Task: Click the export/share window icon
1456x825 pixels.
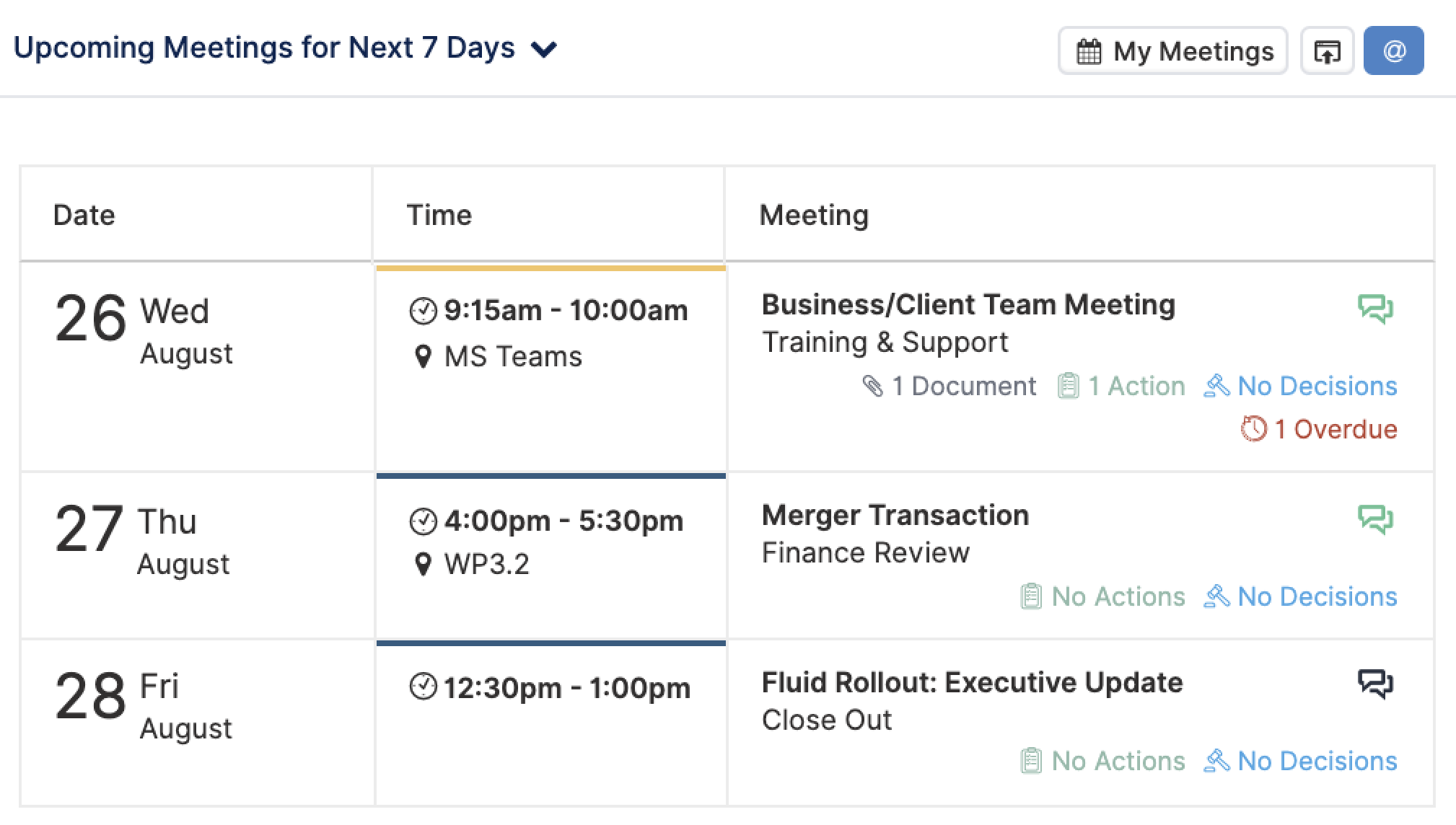Action: click(1327, 51)
